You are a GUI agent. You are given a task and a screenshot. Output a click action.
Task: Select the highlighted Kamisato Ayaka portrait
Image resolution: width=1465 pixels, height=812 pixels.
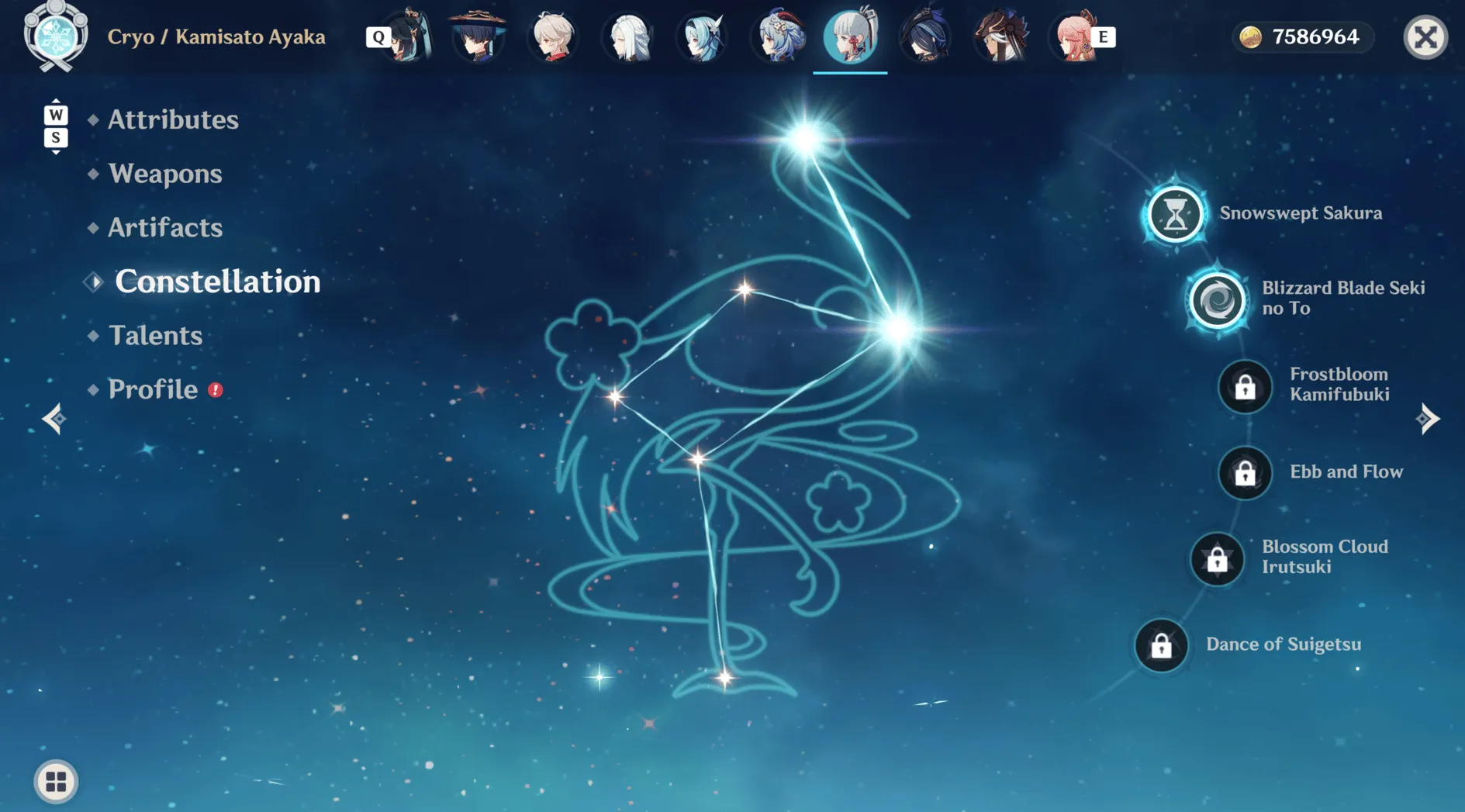(851, 36)
